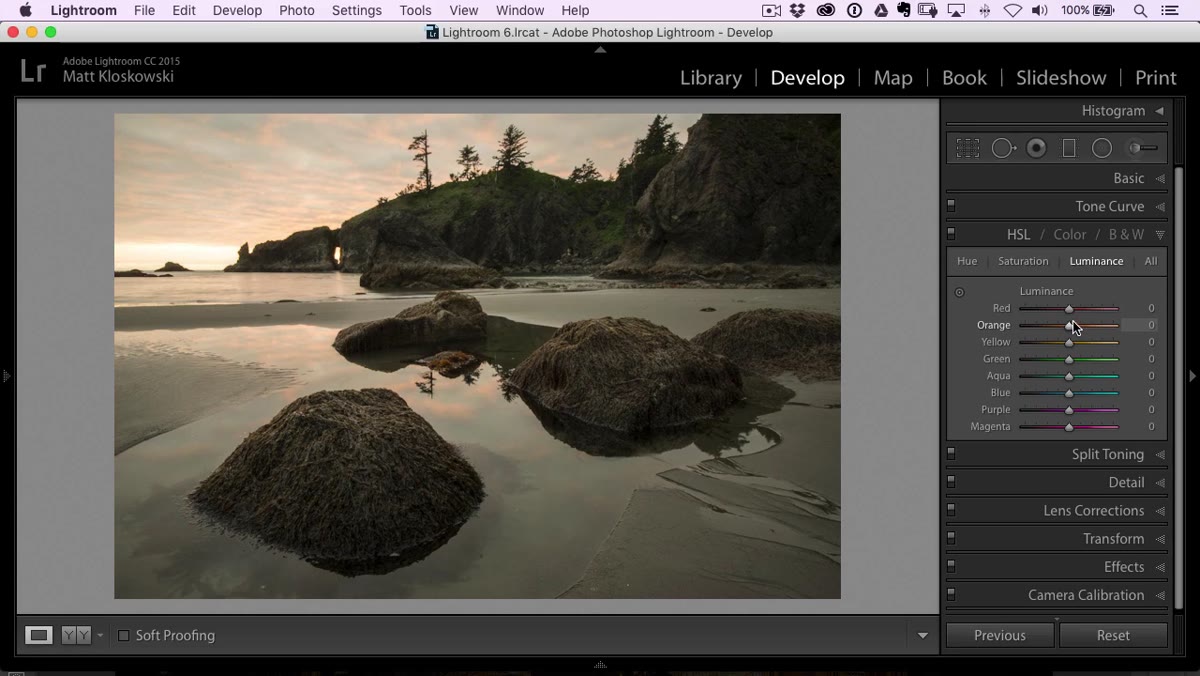Expand the Lens Corrections panel
This screenshot has width=1200, height=676.
[1160, 511]
